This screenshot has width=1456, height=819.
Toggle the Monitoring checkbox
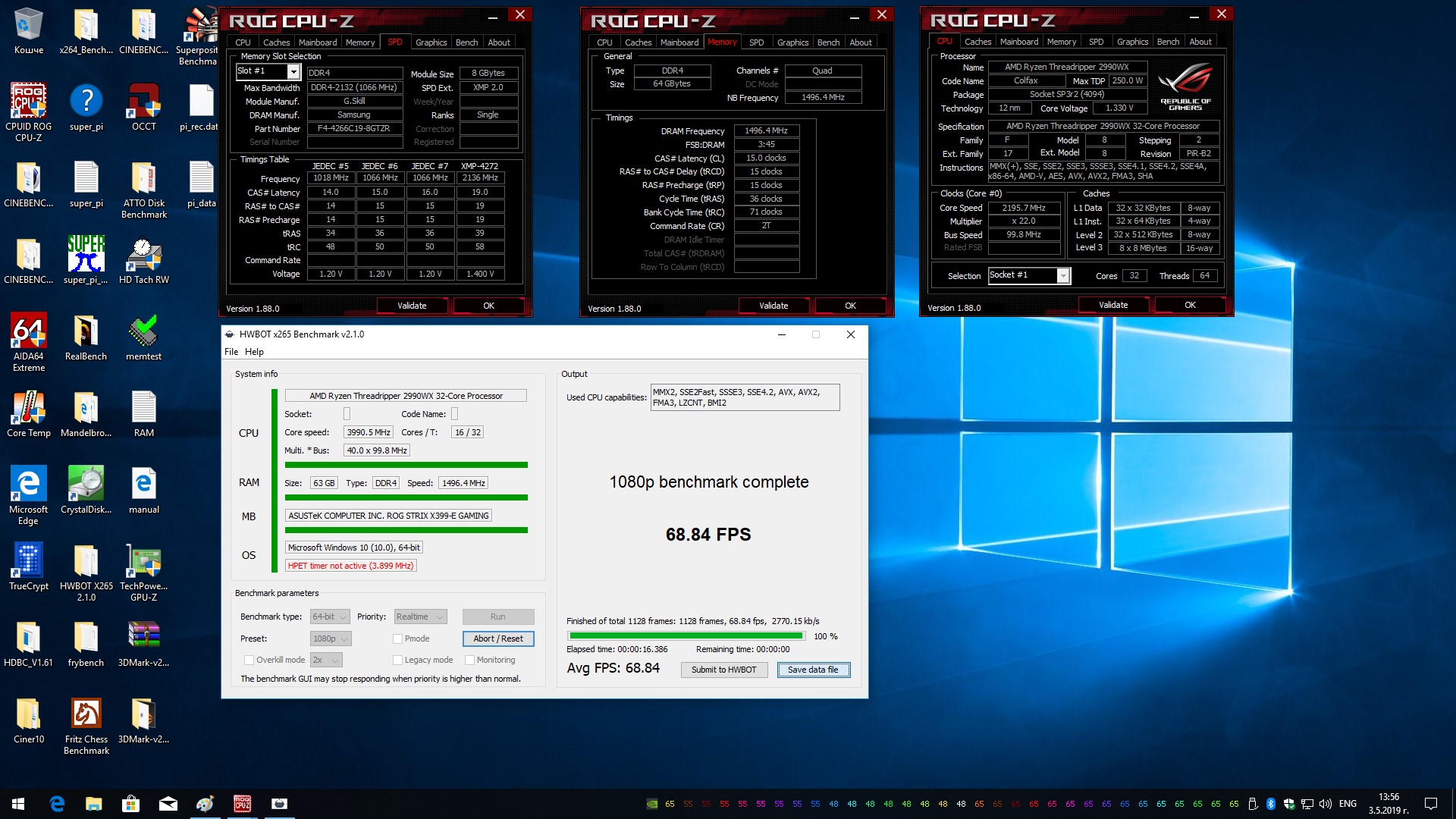(469, 660)
